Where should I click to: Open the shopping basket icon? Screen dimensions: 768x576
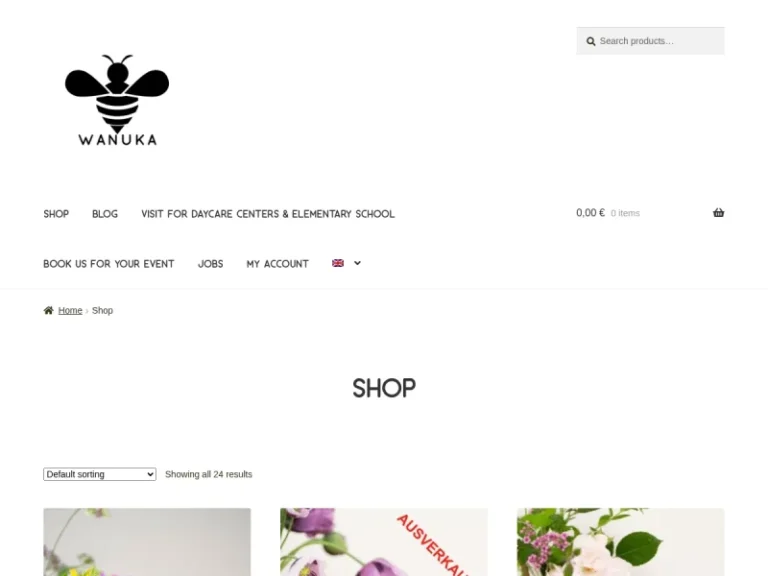[x=719, y=213]
